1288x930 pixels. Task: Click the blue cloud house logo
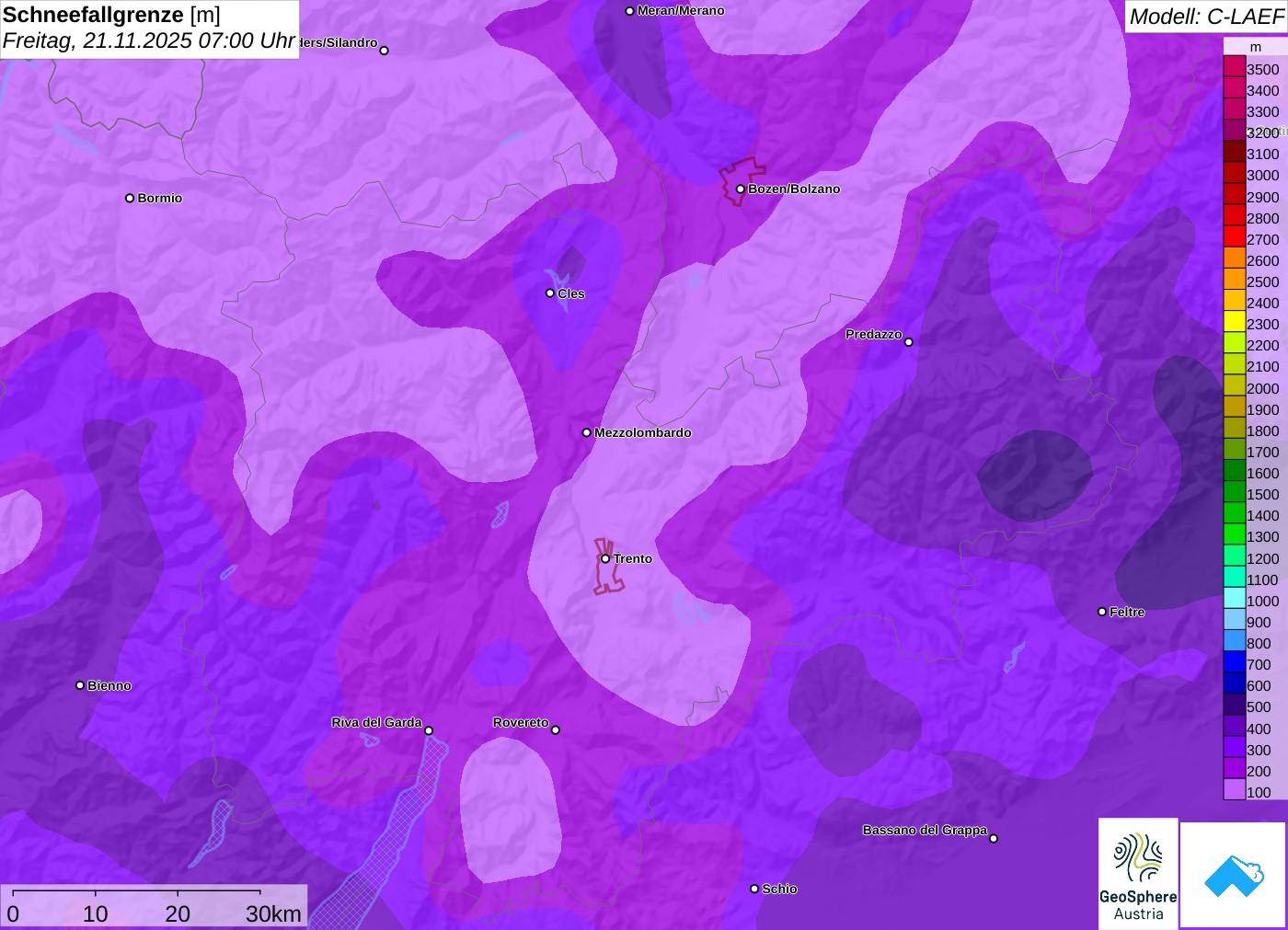(x=1234, y=875)
